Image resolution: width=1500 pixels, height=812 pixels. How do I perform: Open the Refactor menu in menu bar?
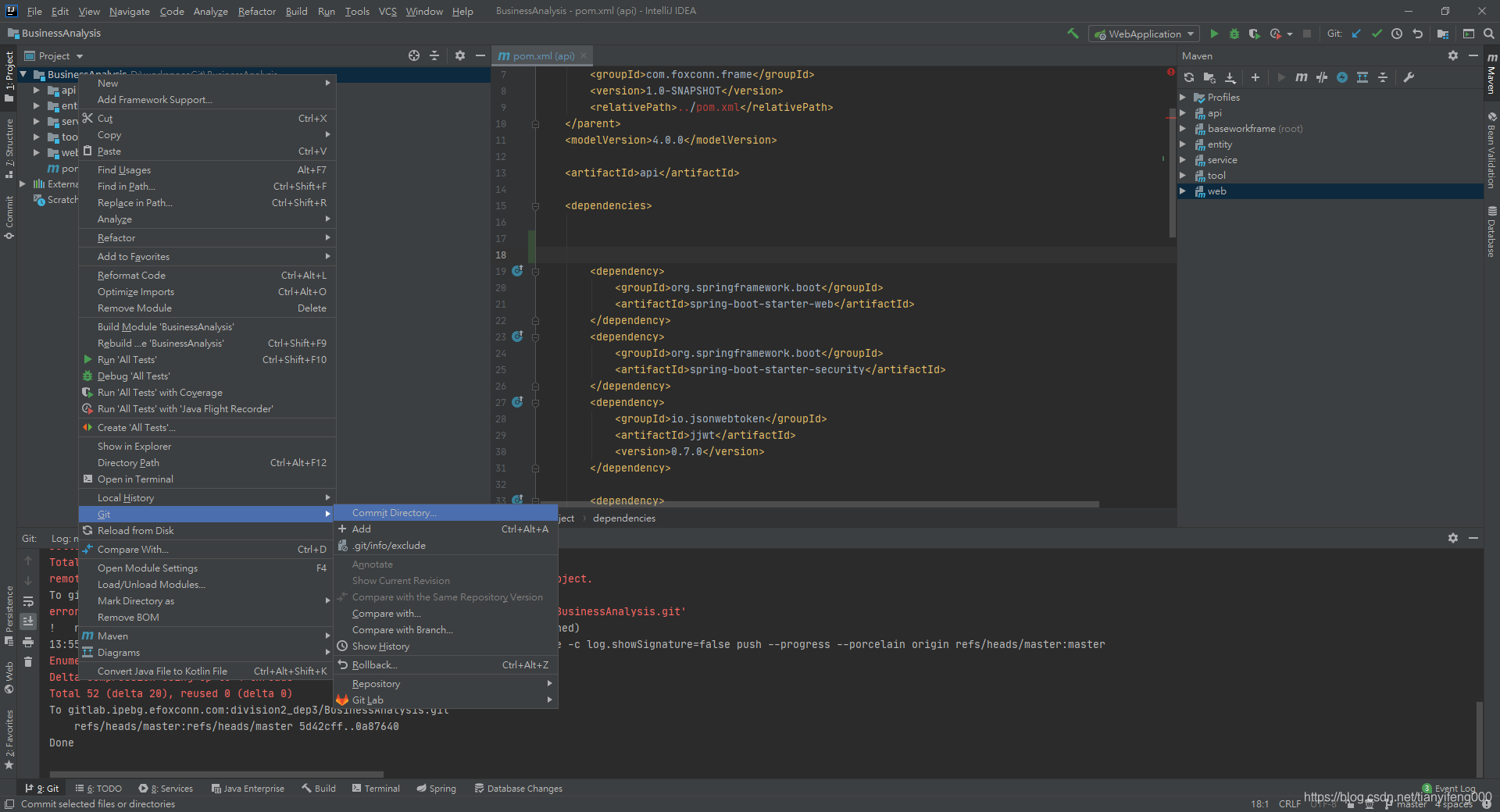click(x=257, y=11)
